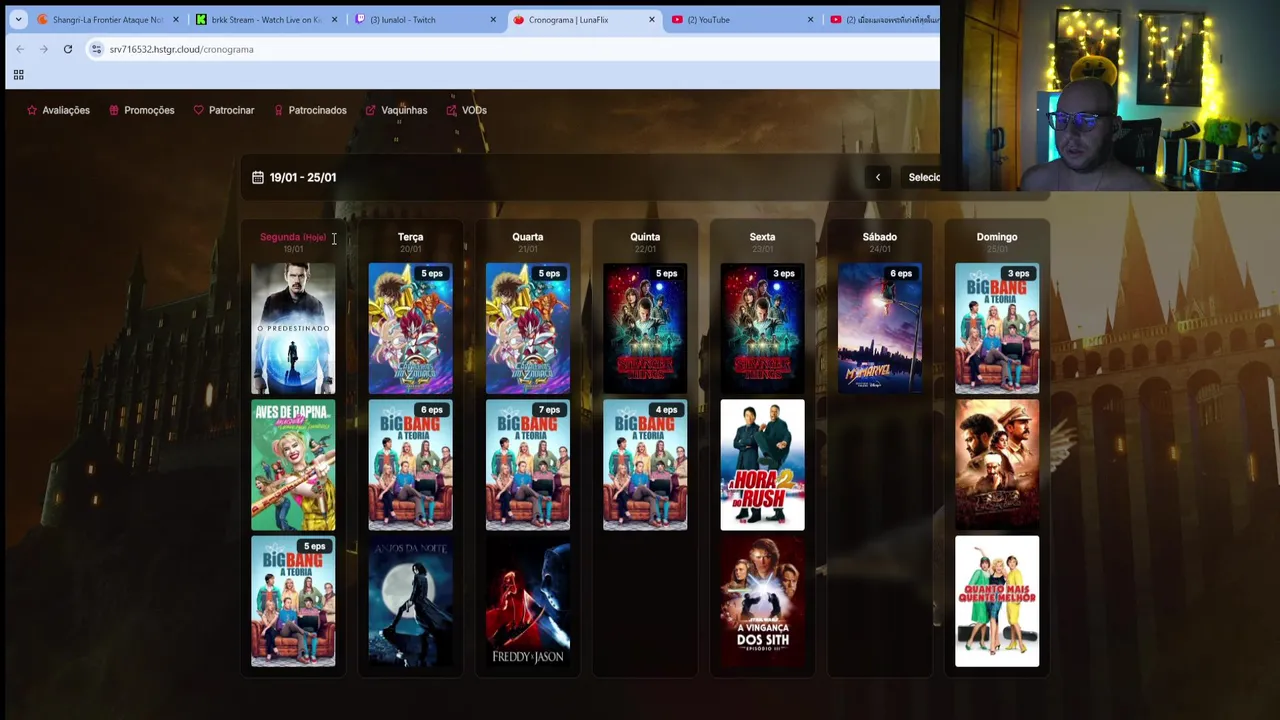
Task: Close the lunalol - Twitch tab
Action: click(x=493, y=19)
